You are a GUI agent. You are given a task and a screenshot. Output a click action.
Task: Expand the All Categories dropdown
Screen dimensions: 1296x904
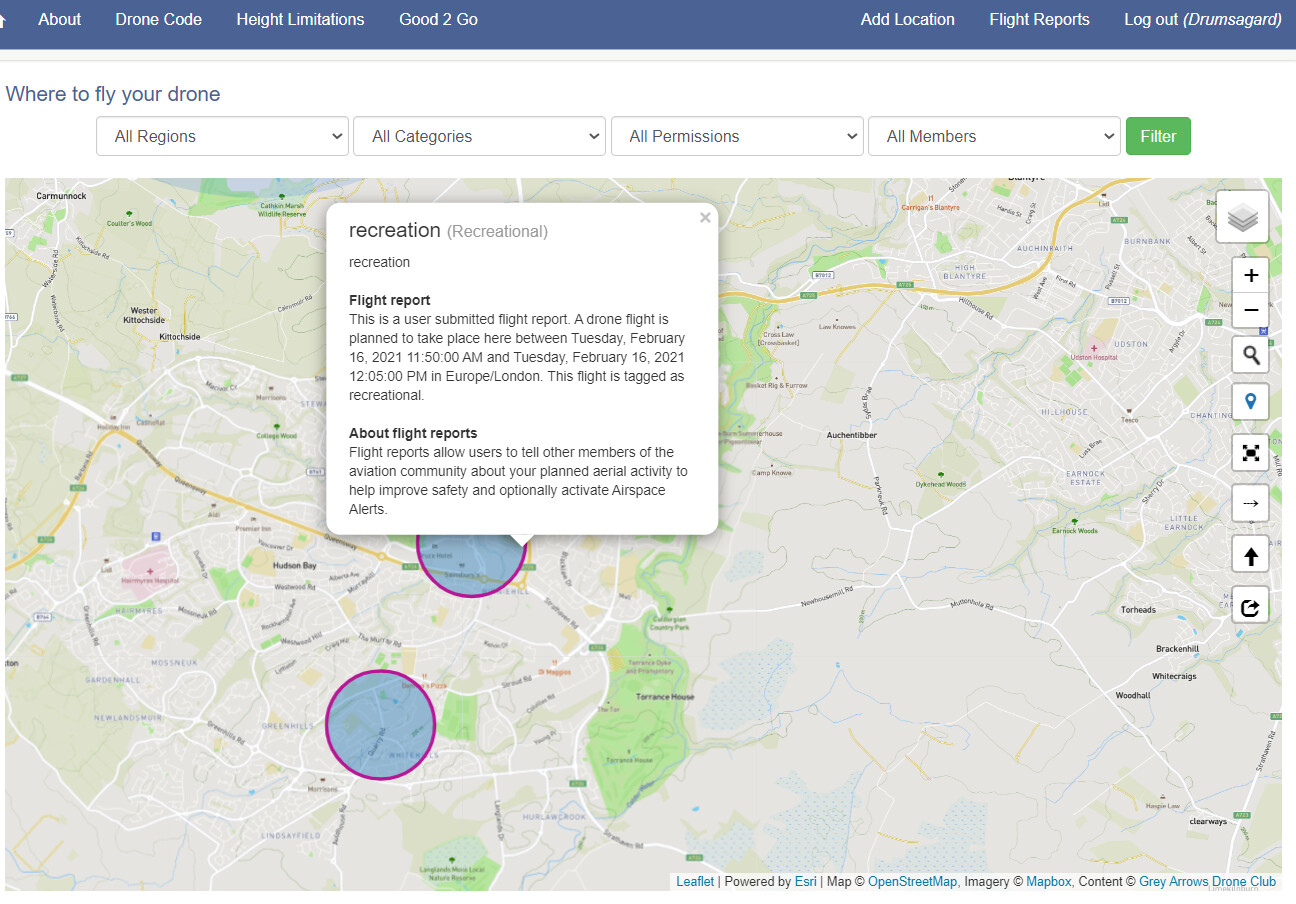[x=479, y=136]
